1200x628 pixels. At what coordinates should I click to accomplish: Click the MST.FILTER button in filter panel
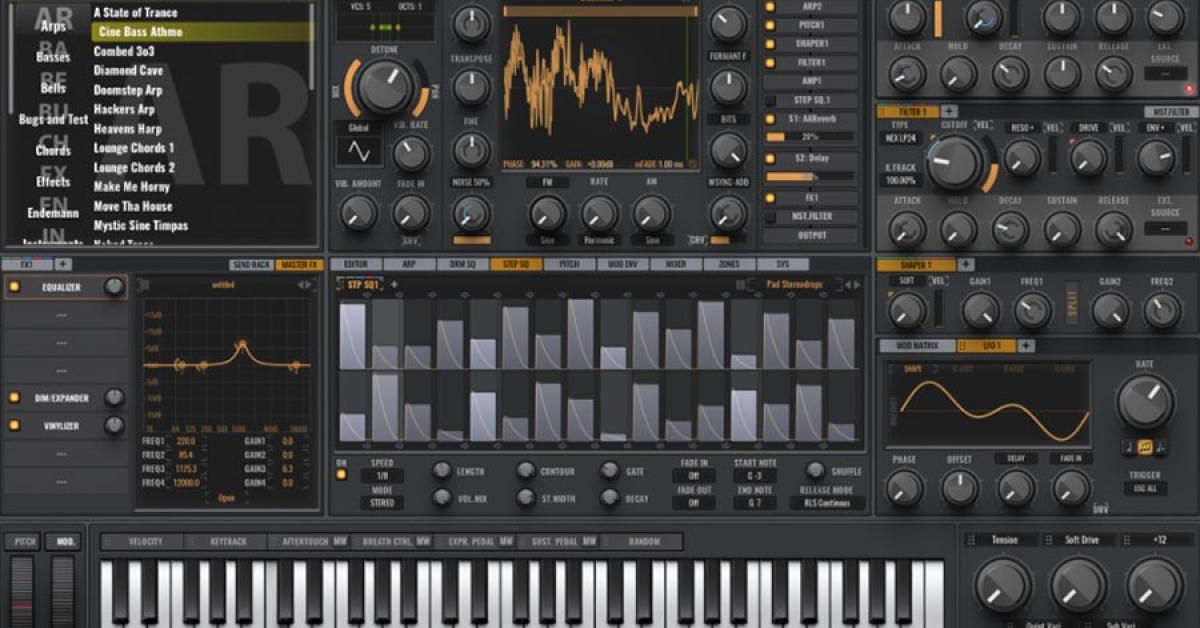(1171, 111)
